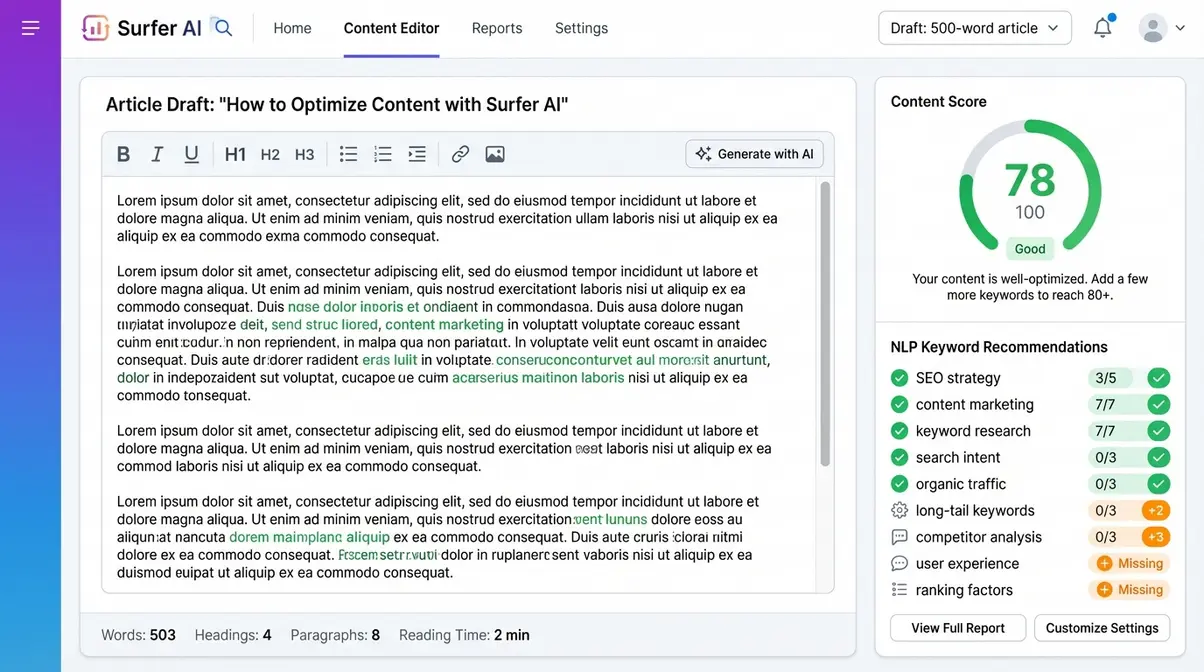Apply underline formatting
Screen dimensions: 1204x672
coord(191,153)
